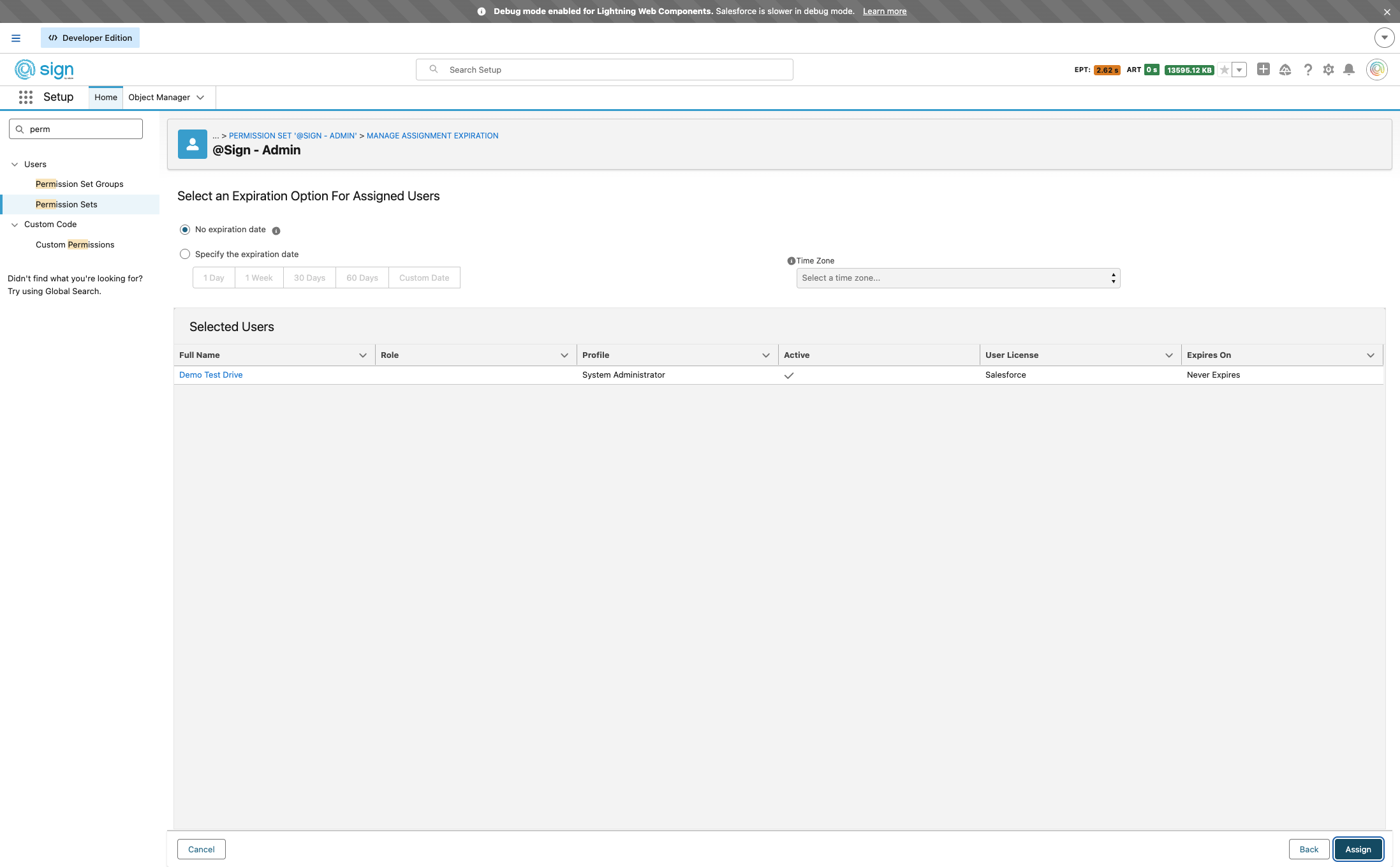
Task: Click info icon beside No expiration date
Action: pos(276,231)
